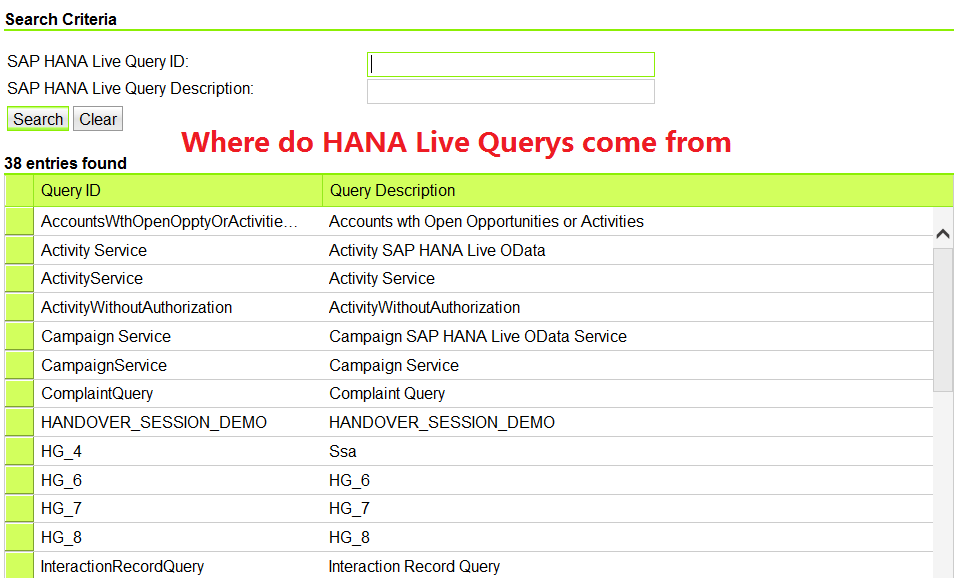Click HG_7 in the Query ID column
Screen dimensions: 963x578
pos(61,508)
